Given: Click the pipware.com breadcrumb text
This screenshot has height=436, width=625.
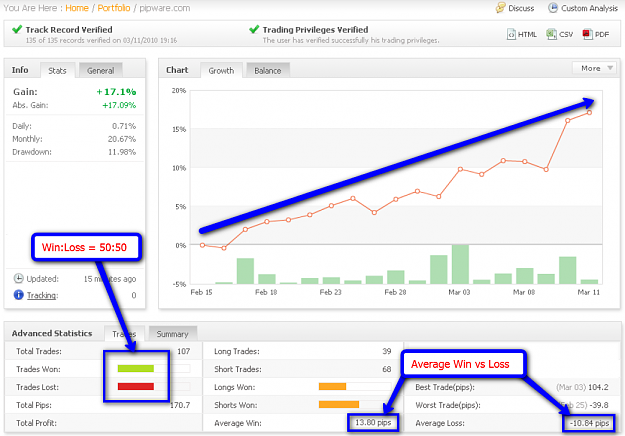Looking at the screenshot, I should point(165,8).
